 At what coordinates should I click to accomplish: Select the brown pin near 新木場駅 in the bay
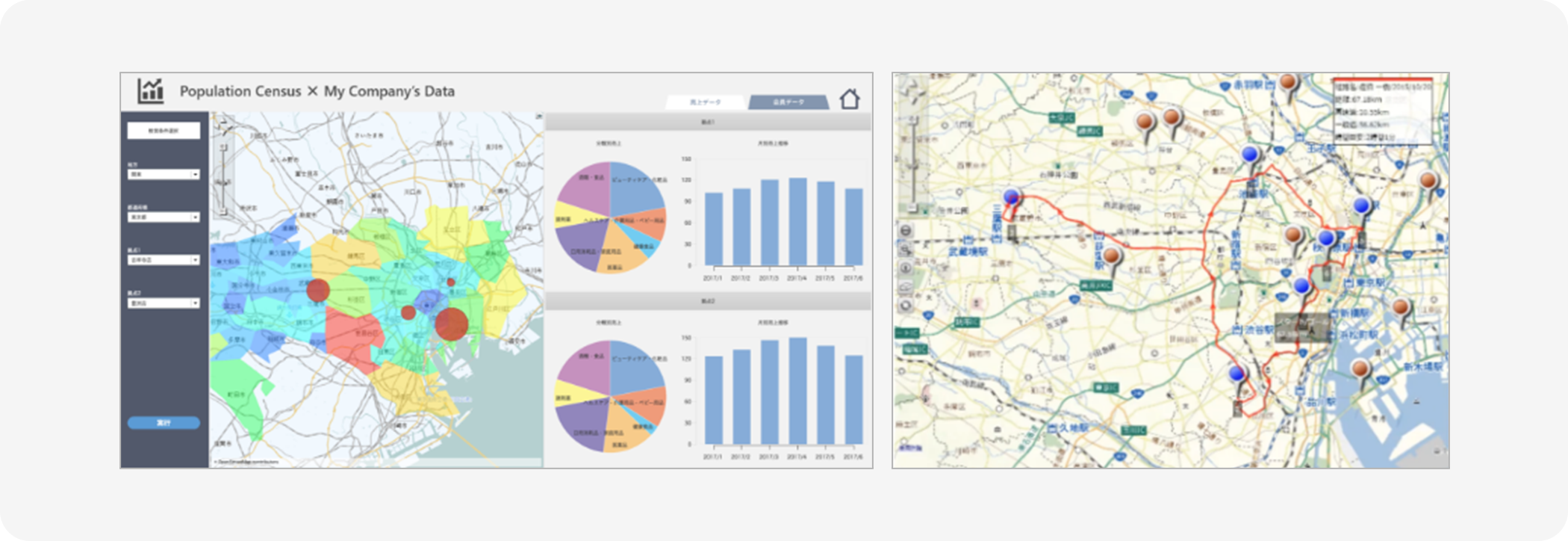click(x=1360, y=369)
